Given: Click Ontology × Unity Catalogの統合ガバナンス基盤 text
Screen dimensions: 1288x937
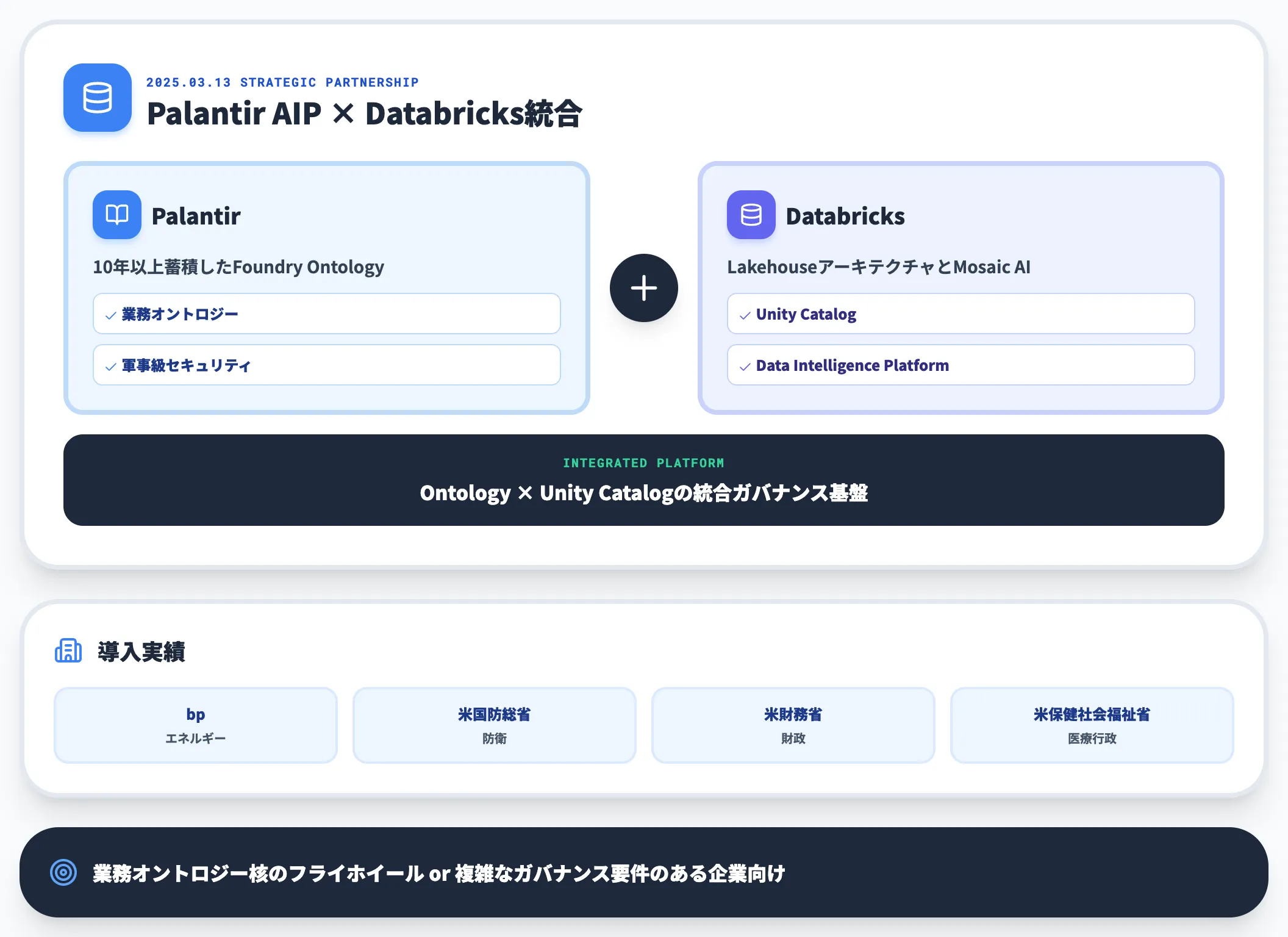Looking at the screenshot, I should click(x=644, y=492).
